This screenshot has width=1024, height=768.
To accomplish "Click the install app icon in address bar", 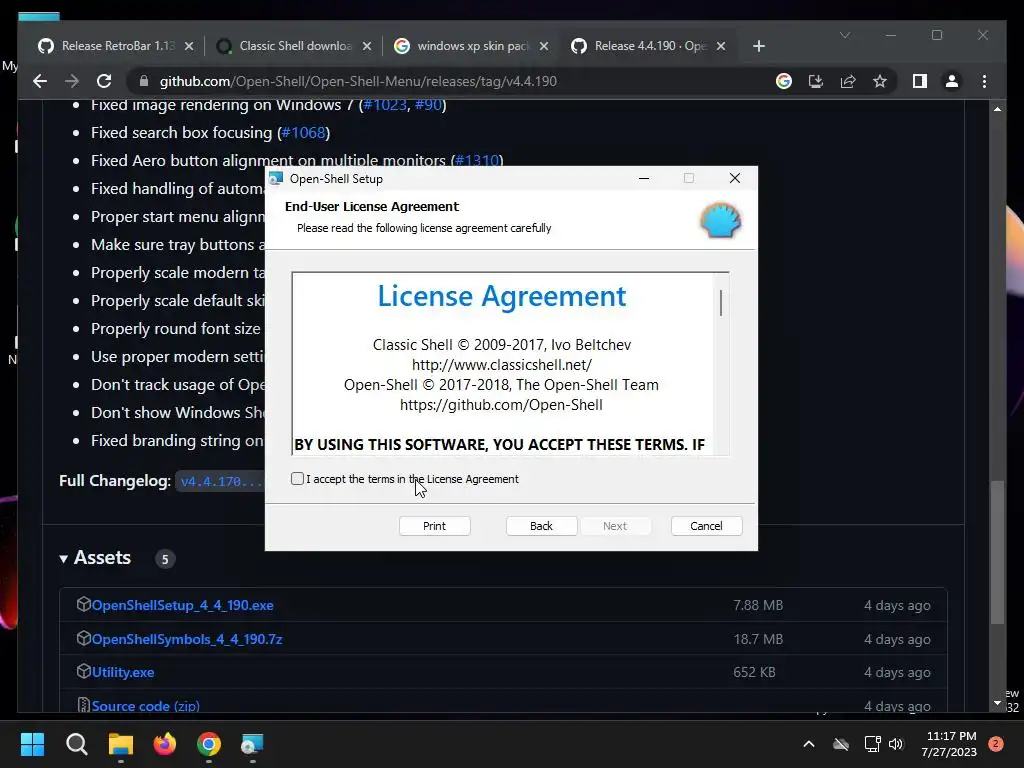I will click(816, 81).
